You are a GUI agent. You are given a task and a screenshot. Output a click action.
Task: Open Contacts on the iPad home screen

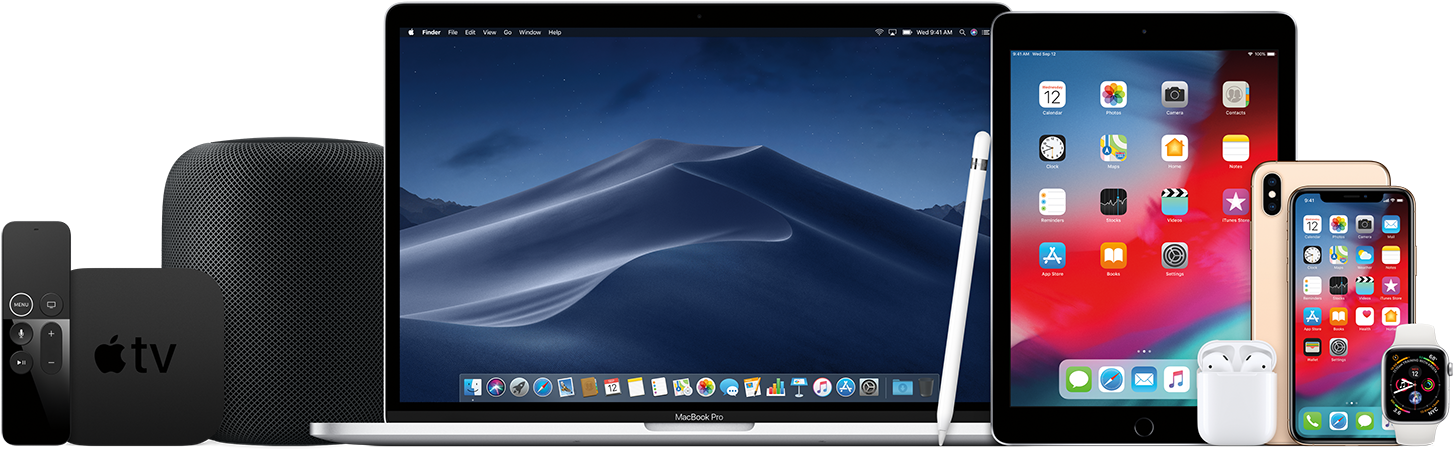(x=1235, y=95)
